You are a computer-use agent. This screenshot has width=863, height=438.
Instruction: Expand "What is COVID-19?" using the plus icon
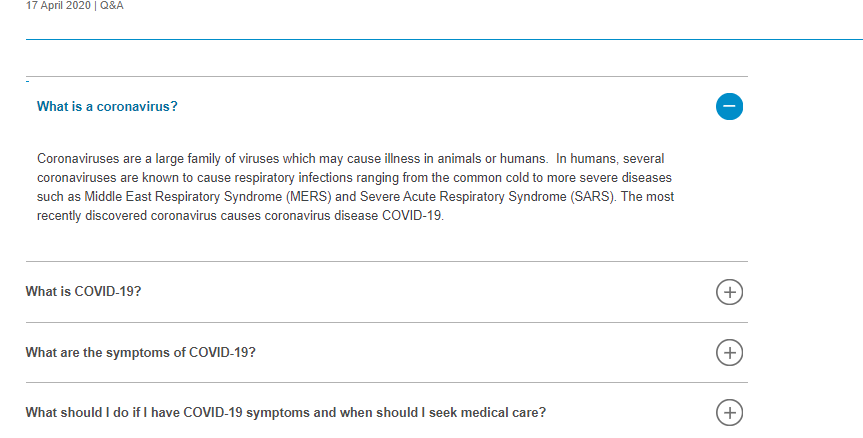coord(729,292)
